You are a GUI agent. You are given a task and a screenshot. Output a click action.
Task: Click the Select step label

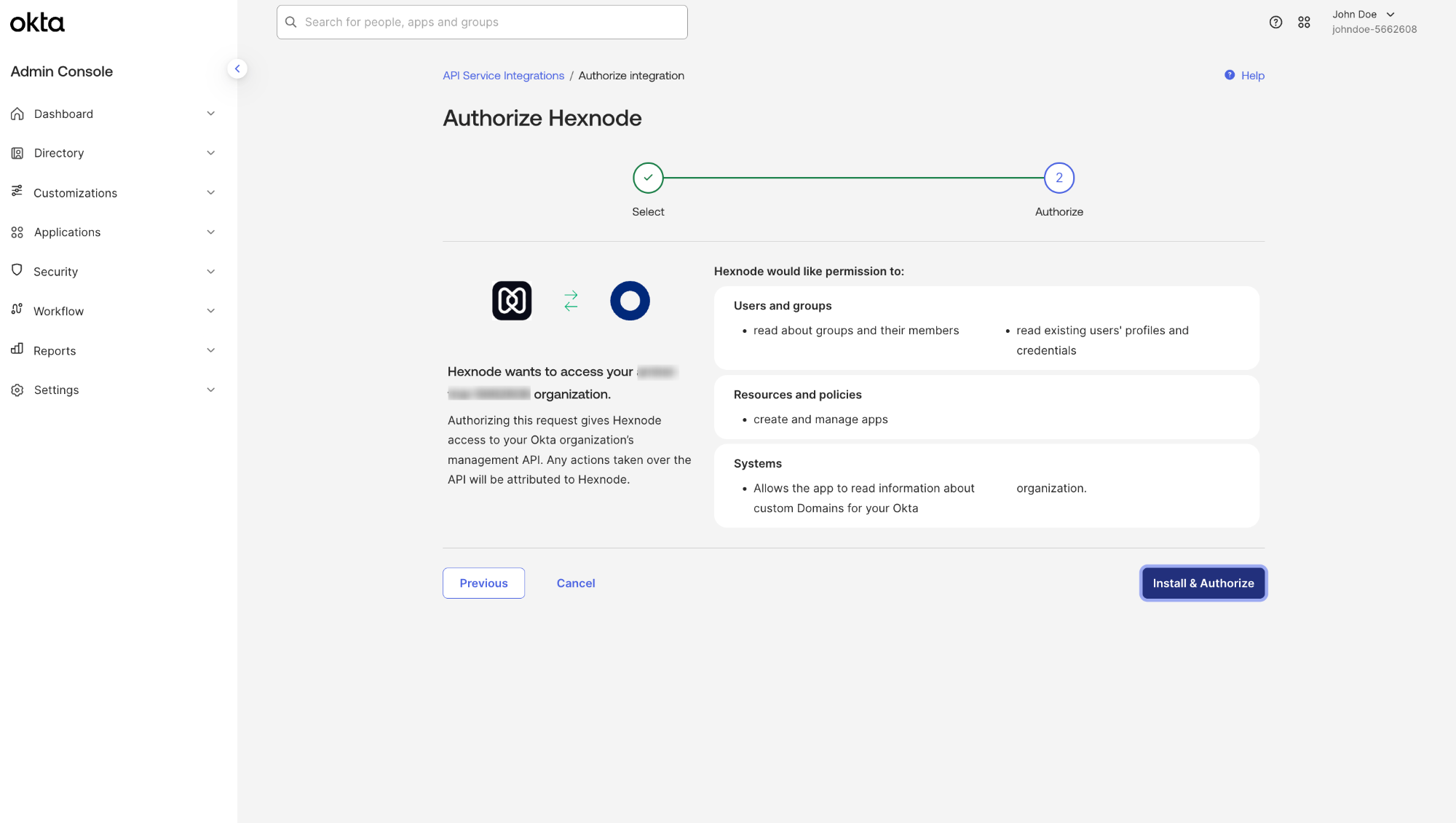click(x=648, y=212)
